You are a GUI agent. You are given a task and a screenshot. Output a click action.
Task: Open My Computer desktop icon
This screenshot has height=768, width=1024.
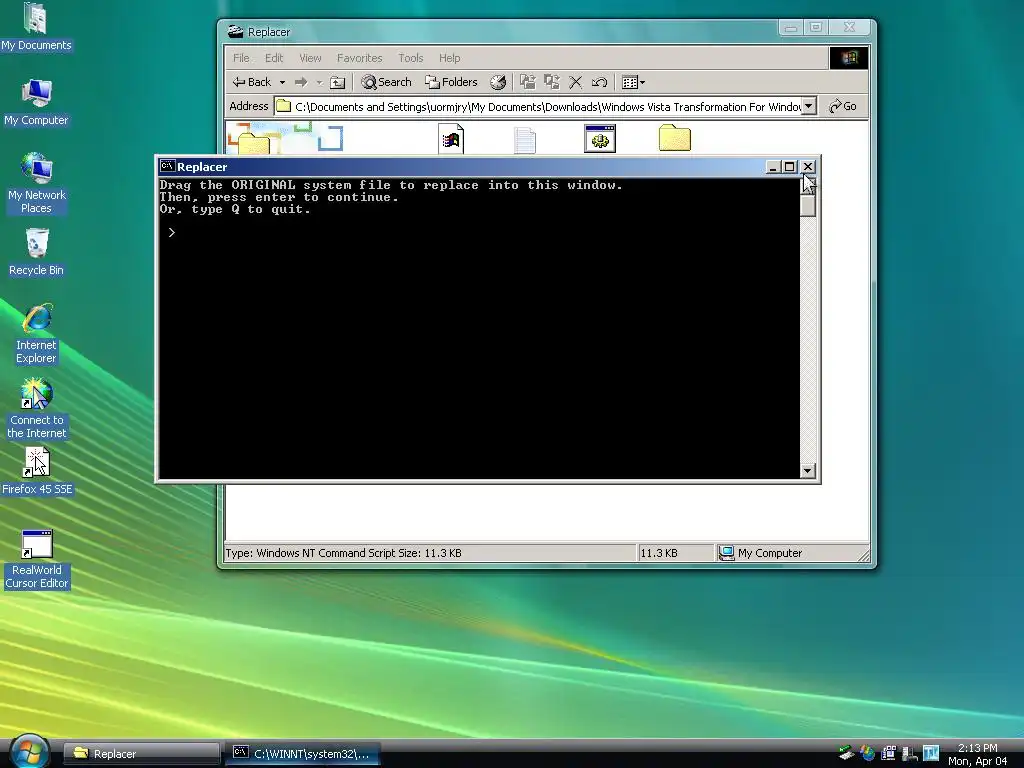click(x=36, y=103)
